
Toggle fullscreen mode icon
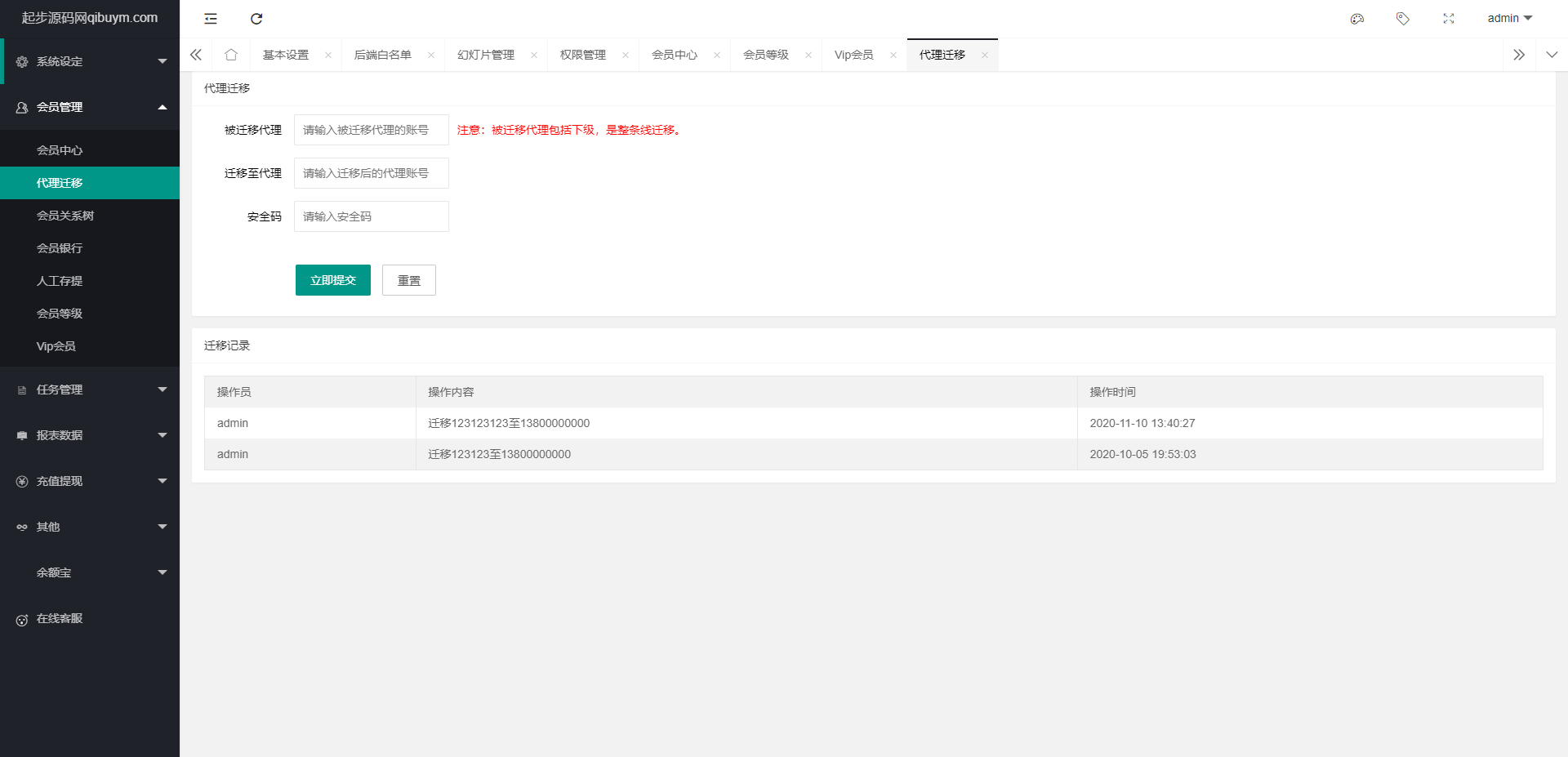pyautogui.click(x=1449, y=19)
